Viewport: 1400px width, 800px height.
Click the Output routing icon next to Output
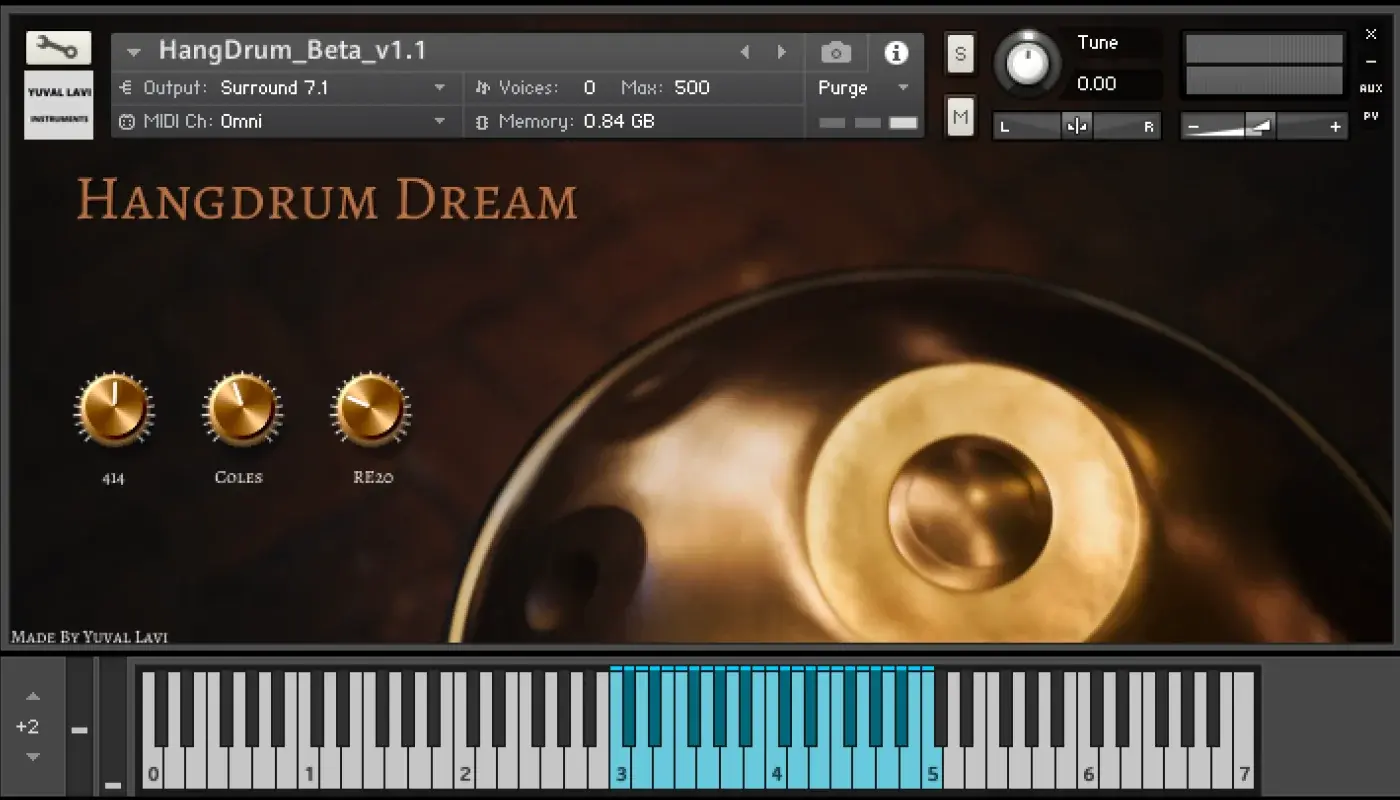coord(125,87)
